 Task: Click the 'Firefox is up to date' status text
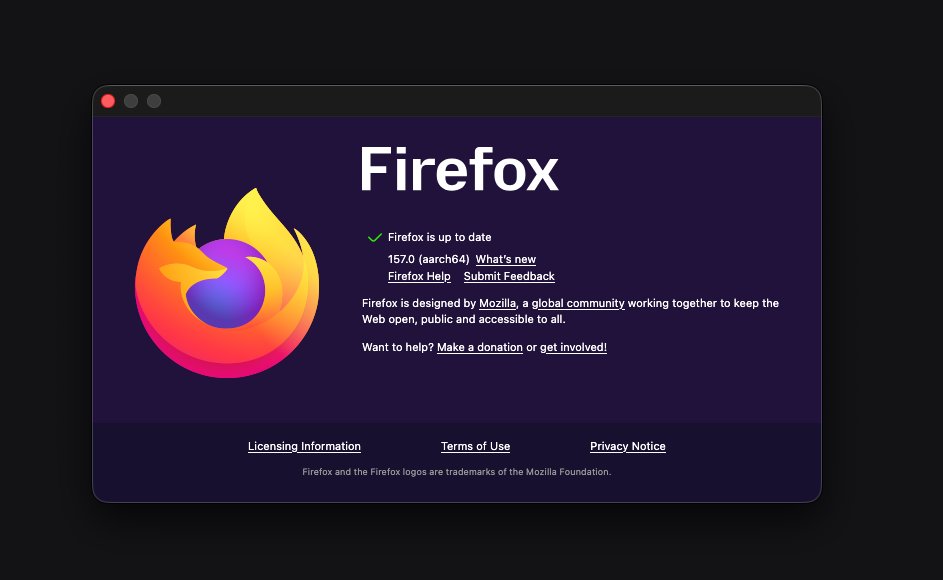point(439,237)
